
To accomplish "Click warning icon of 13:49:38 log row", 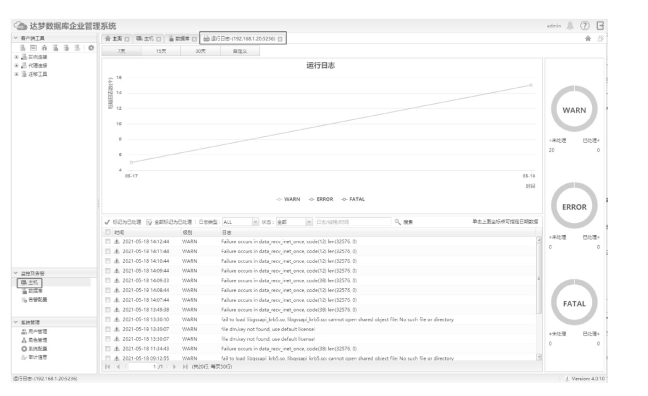I will [117, 310].
